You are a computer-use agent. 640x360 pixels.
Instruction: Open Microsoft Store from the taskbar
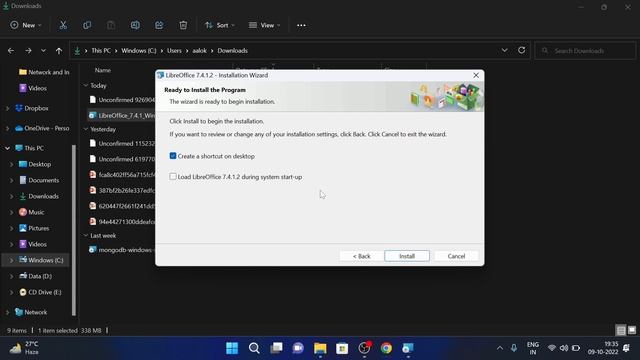(342, 348)
